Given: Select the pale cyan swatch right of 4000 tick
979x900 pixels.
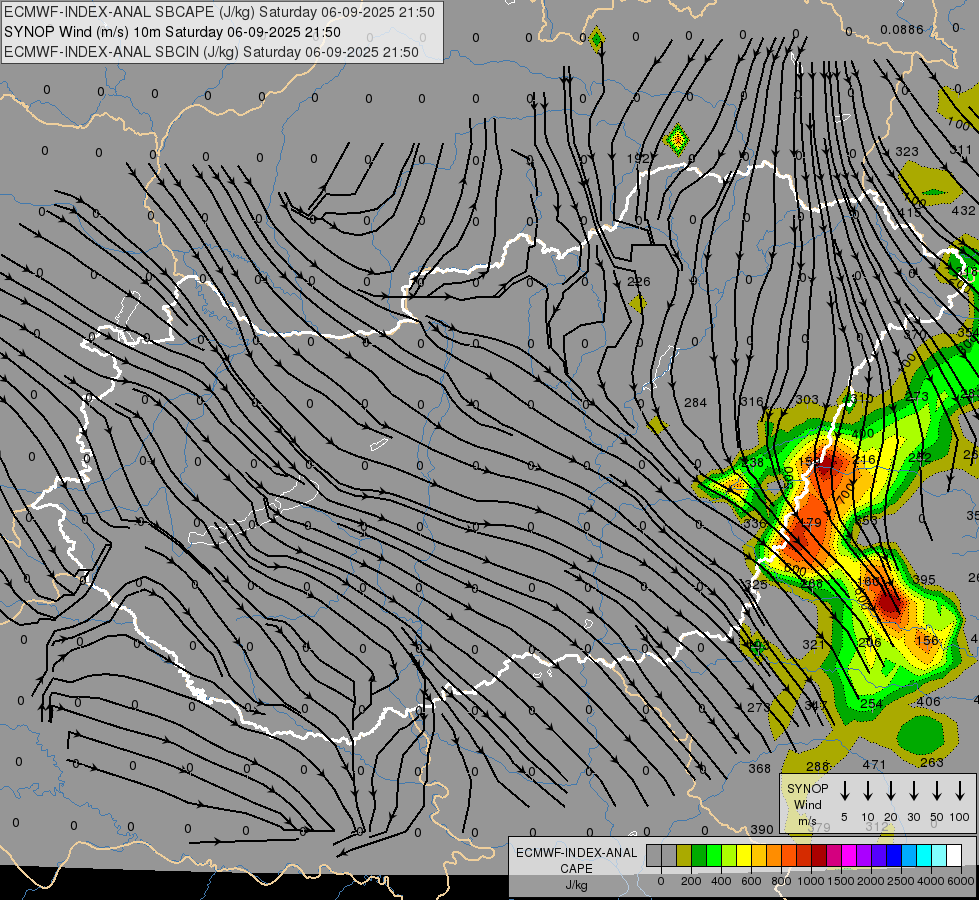Looking at the screenshot, I should (x=938, y=856).
